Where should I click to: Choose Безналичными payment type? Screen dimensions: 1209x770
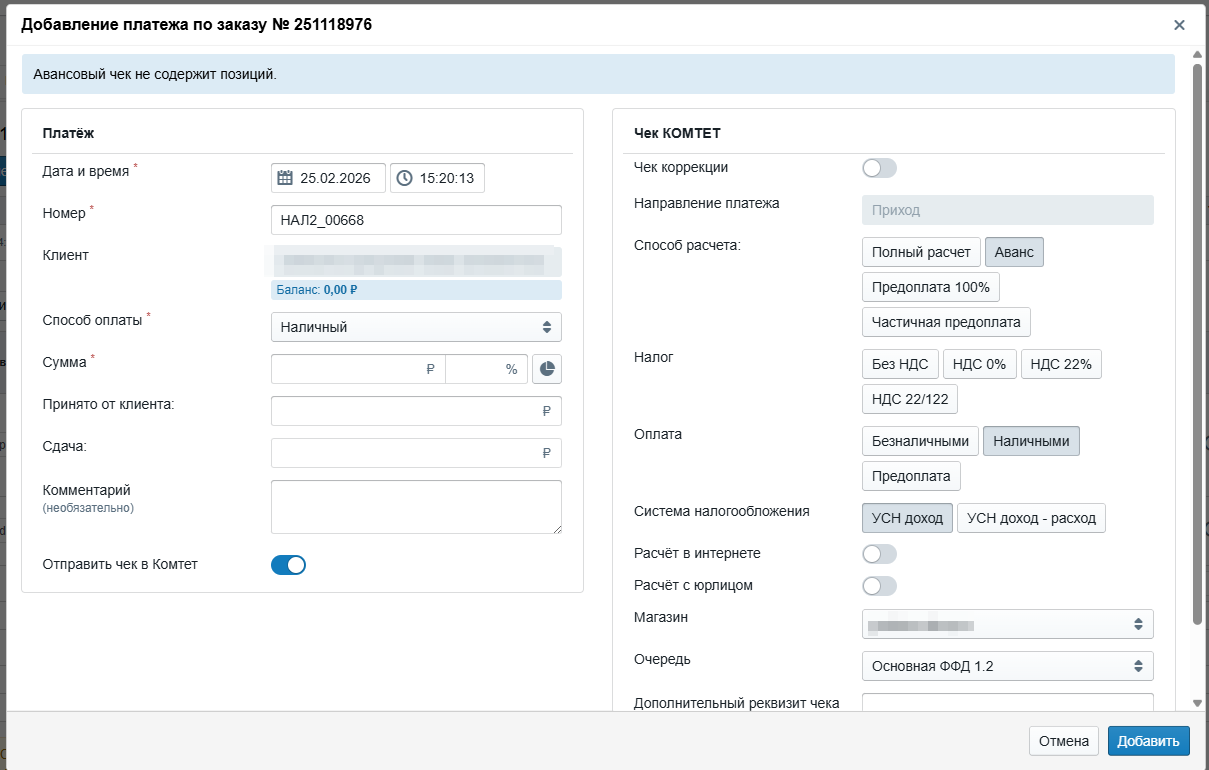click(x=920, y=441)
